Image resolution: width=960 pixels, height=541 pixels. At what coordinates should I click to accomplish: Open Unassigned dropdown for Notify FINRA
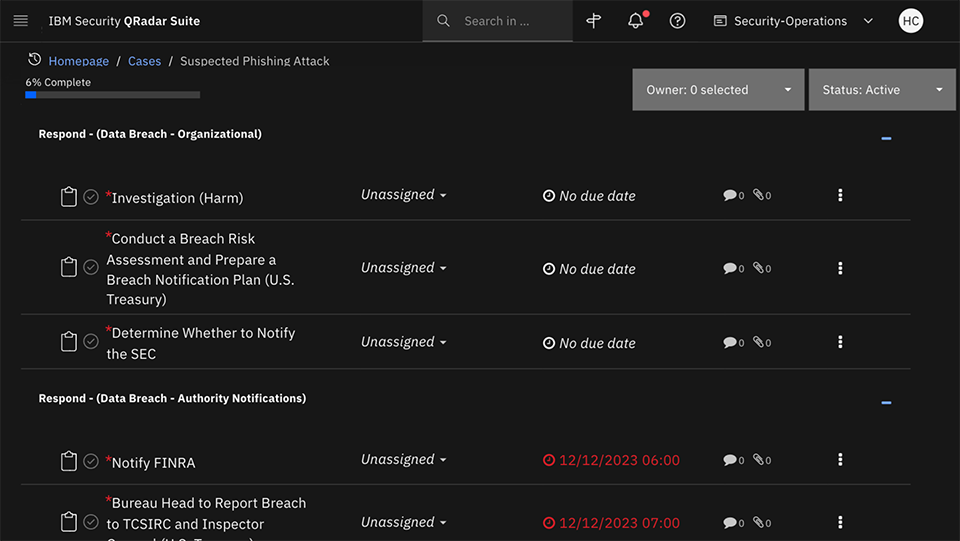[x=403, y=459]
